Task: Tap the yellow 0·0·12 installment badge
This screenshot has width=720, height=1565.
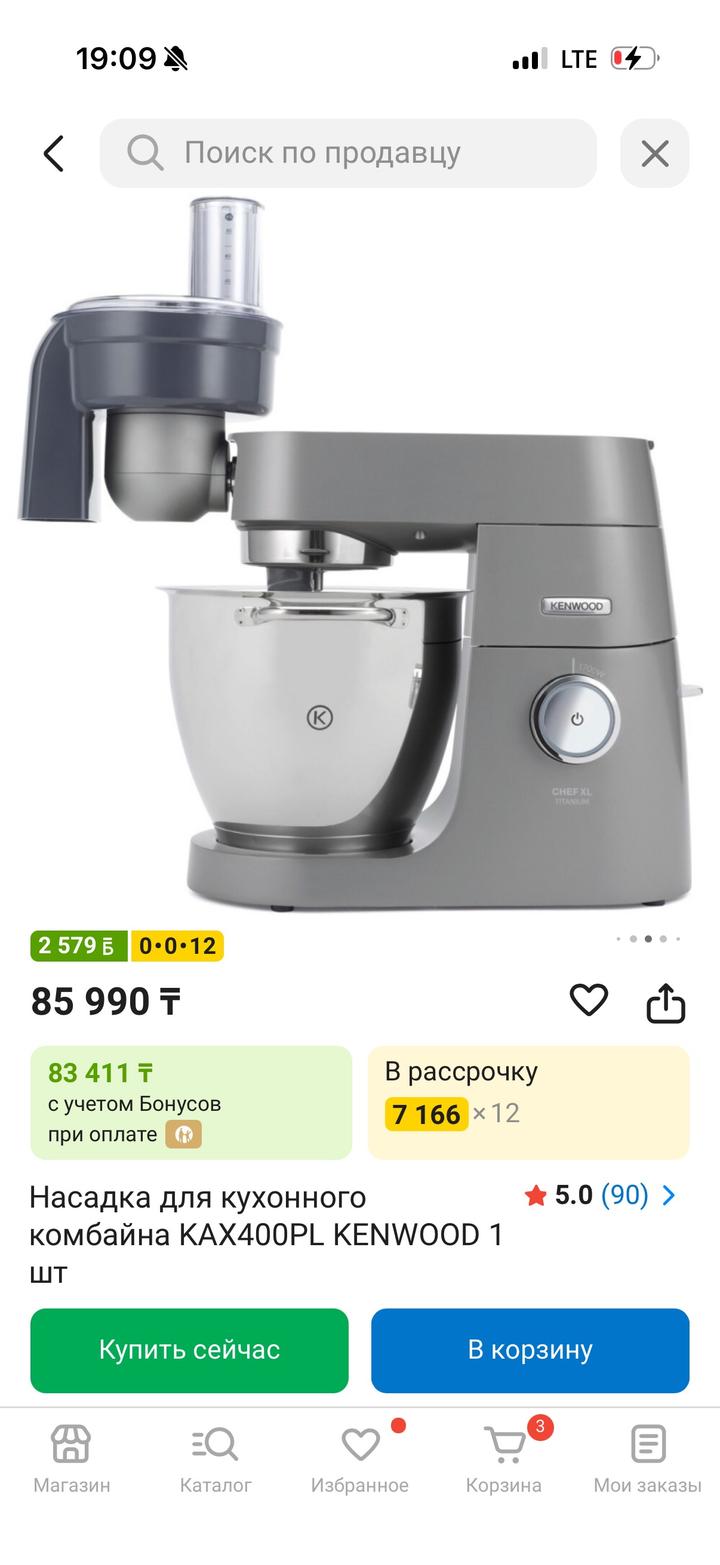Action: (x=177, y=945)
